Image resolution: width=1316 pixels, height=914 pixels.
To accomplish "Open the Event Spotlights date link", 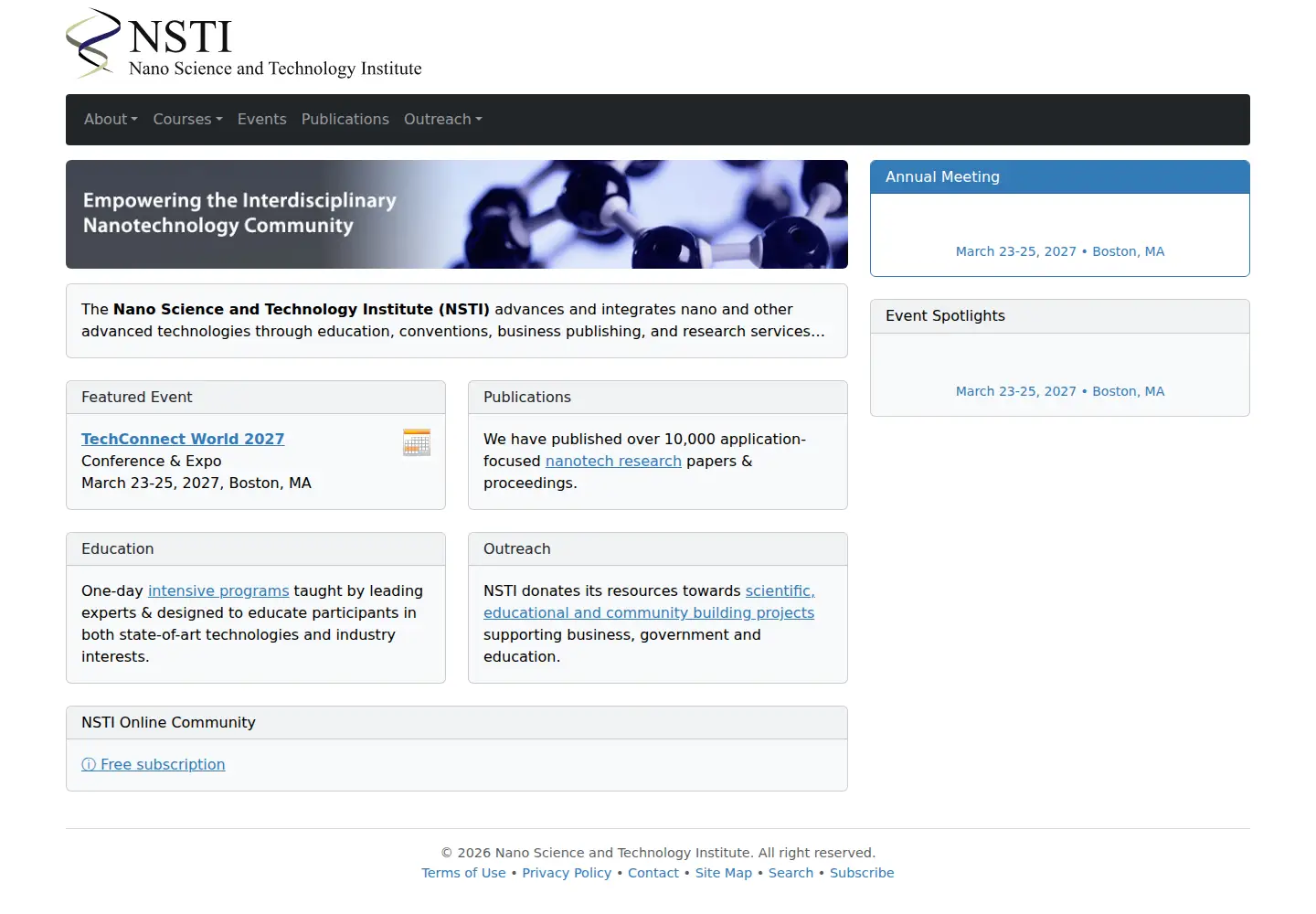I will click(x=1060, y=391).
